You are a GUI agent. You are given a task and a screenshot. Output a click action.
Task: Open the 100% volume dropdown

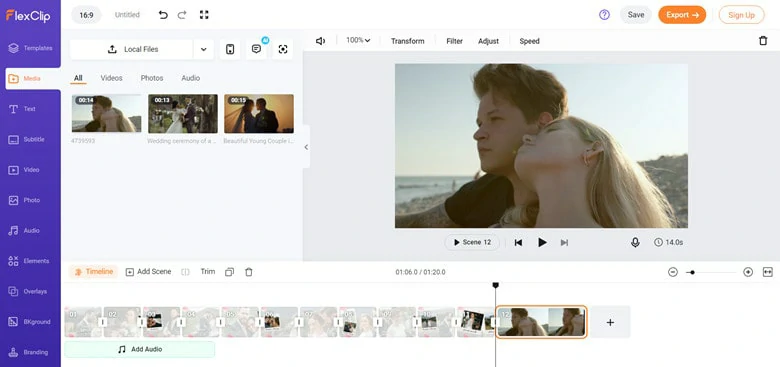[x=358, y=40]
